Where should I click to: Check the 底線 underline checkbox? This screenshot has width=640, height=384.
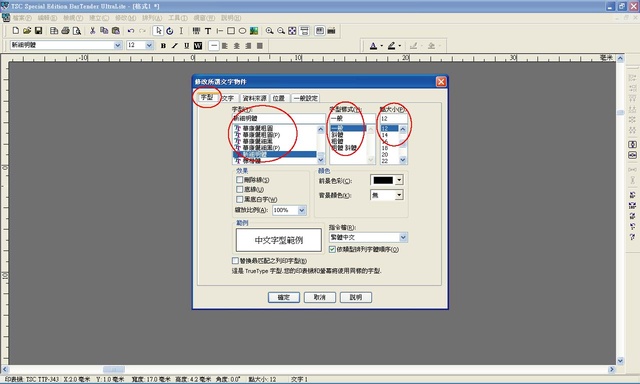pyautogui.click(x=240, y=189)
